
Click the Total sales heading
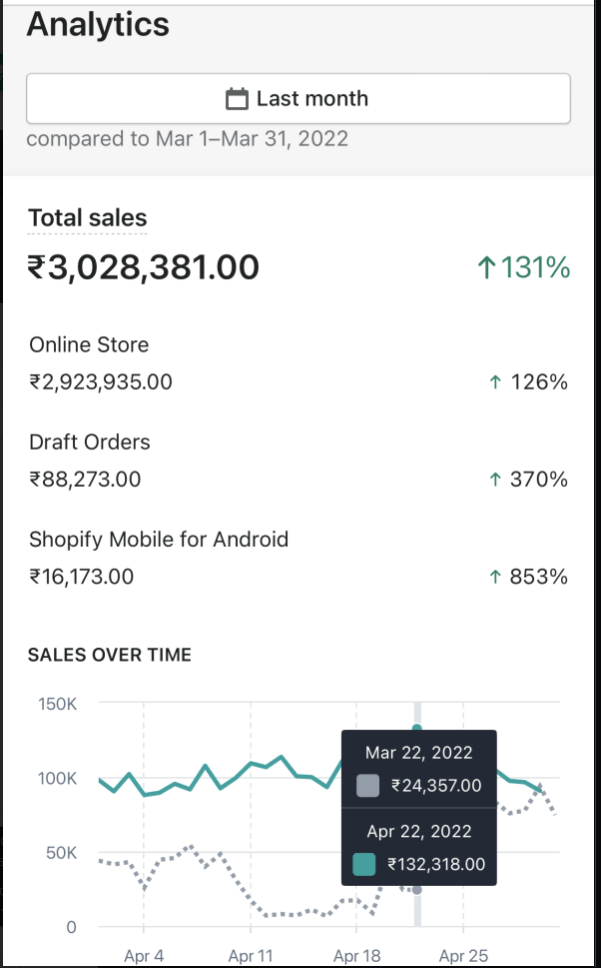coord(87,218)
